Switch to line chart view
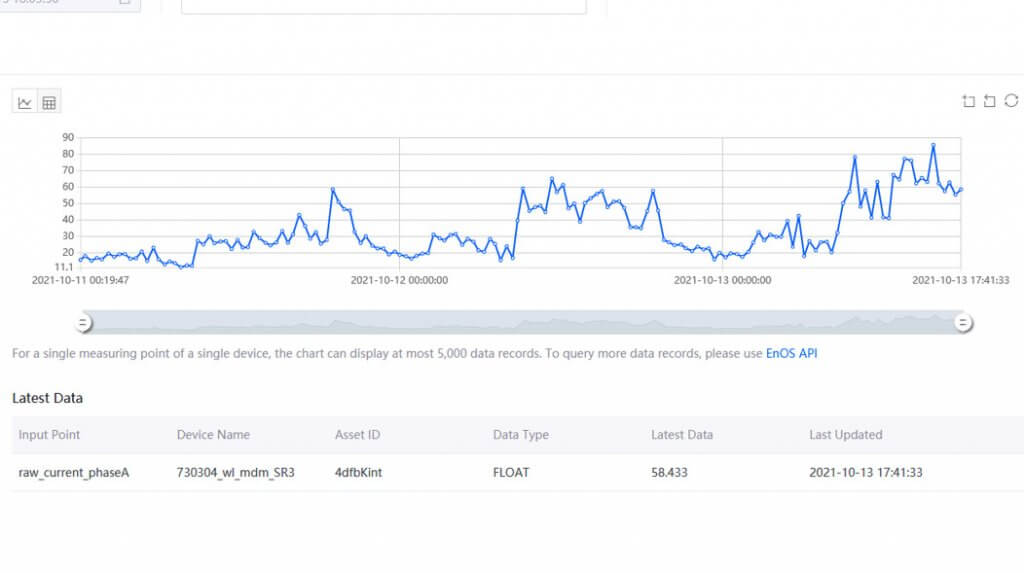 point(25,102)
